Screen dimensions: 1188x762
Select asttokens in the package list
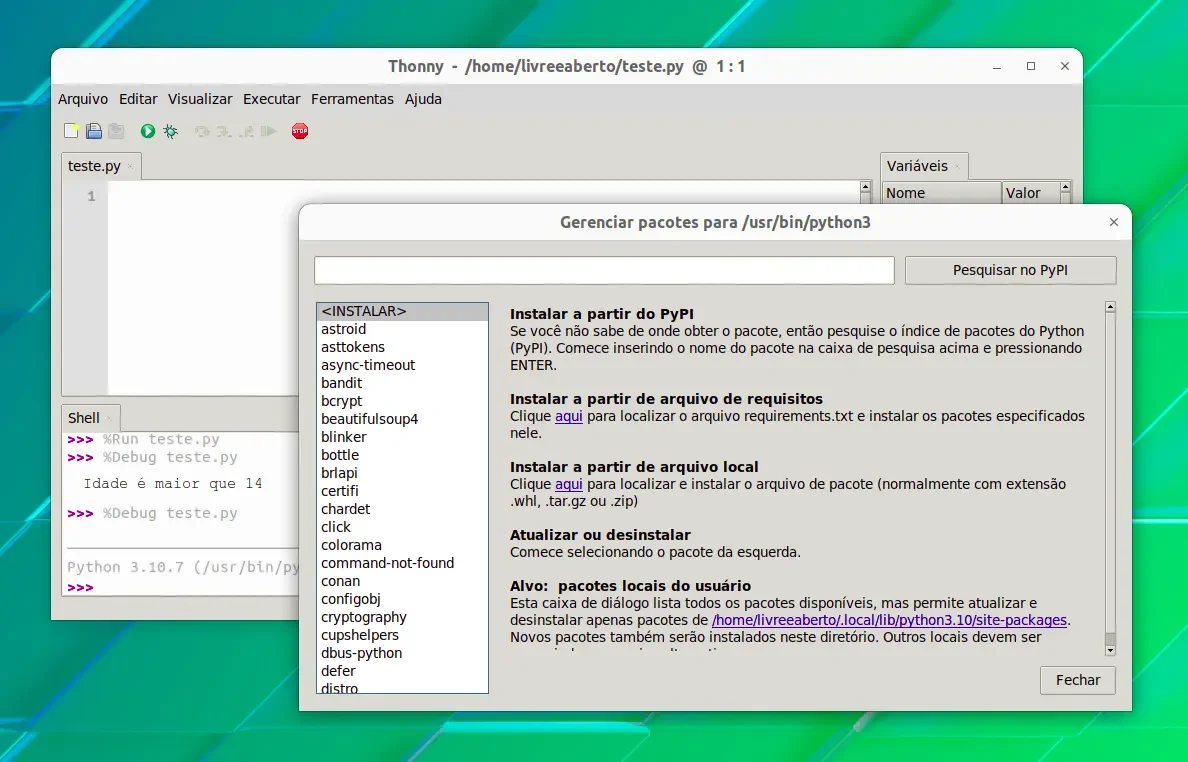click(x=402, y=347)
